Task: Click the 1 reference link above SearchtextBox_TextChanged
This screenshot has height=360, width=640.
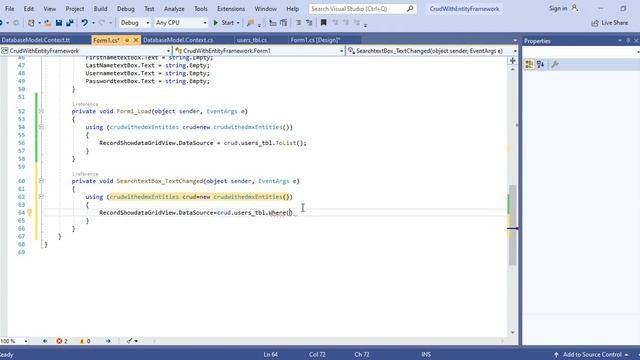Action: click(85, 174)
